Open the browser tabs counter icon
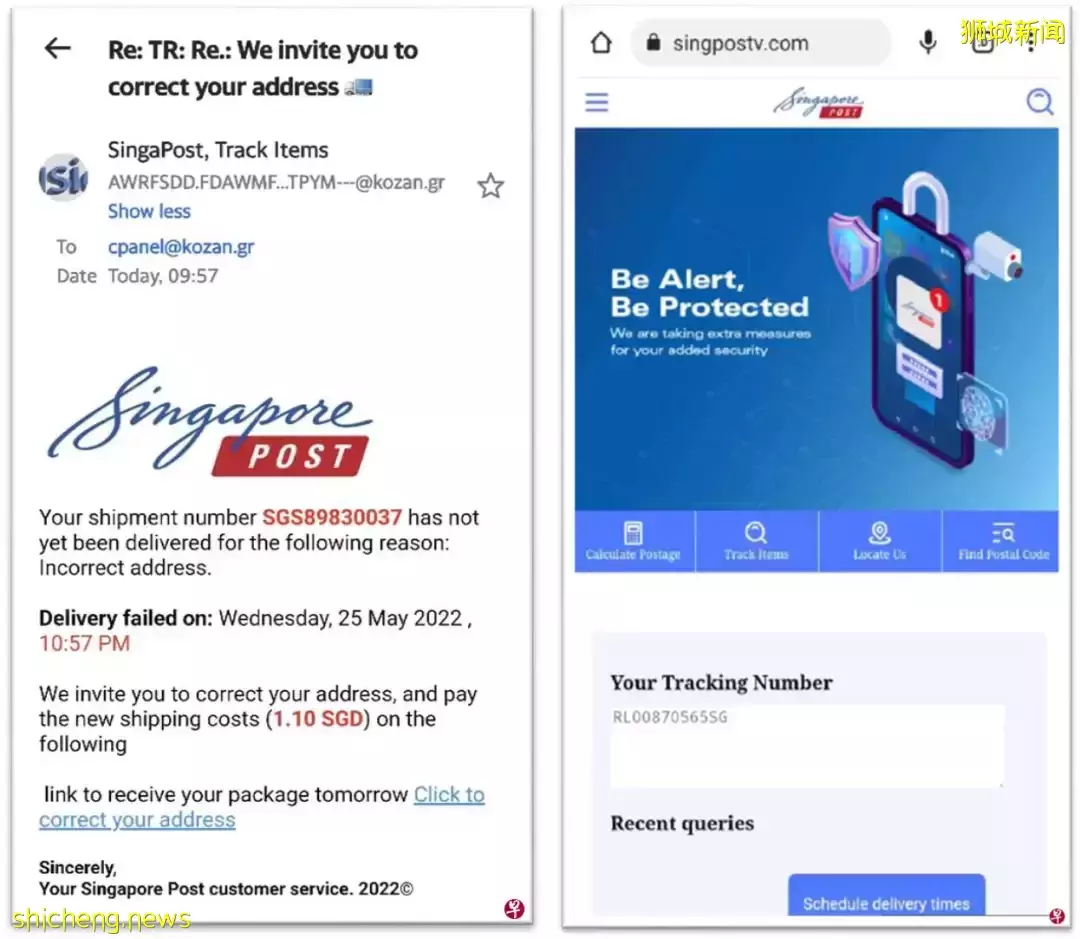The height and width of the screenshot is (939, 1080). pyautogui.click(x=983, y=43)
